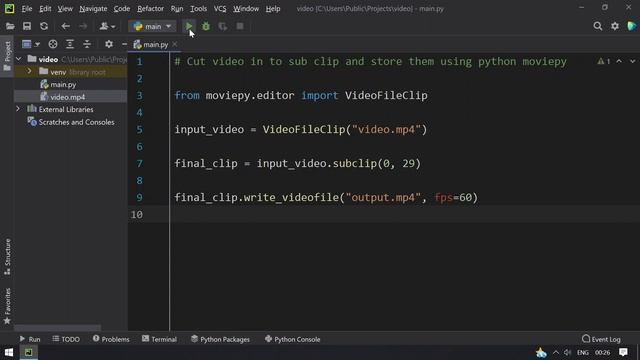Go to next highlighted problem arrow

tap(632, 62)
